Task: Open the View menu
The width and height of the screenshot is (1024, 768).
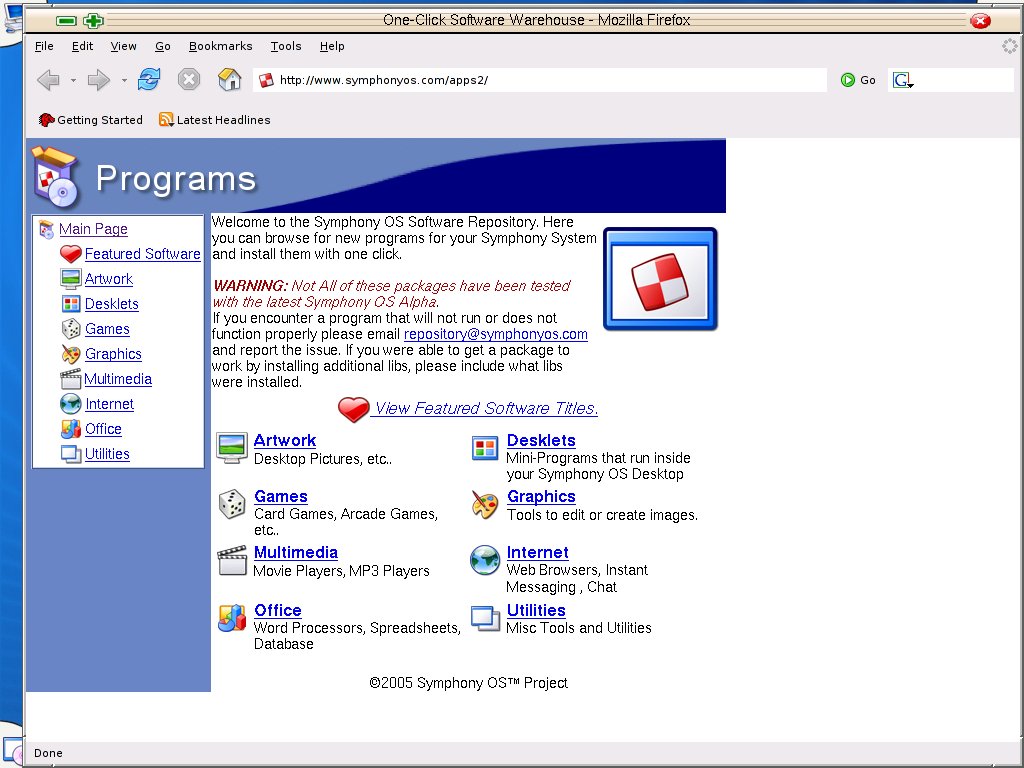Action: pyautogui.click(x=123, y=46)
